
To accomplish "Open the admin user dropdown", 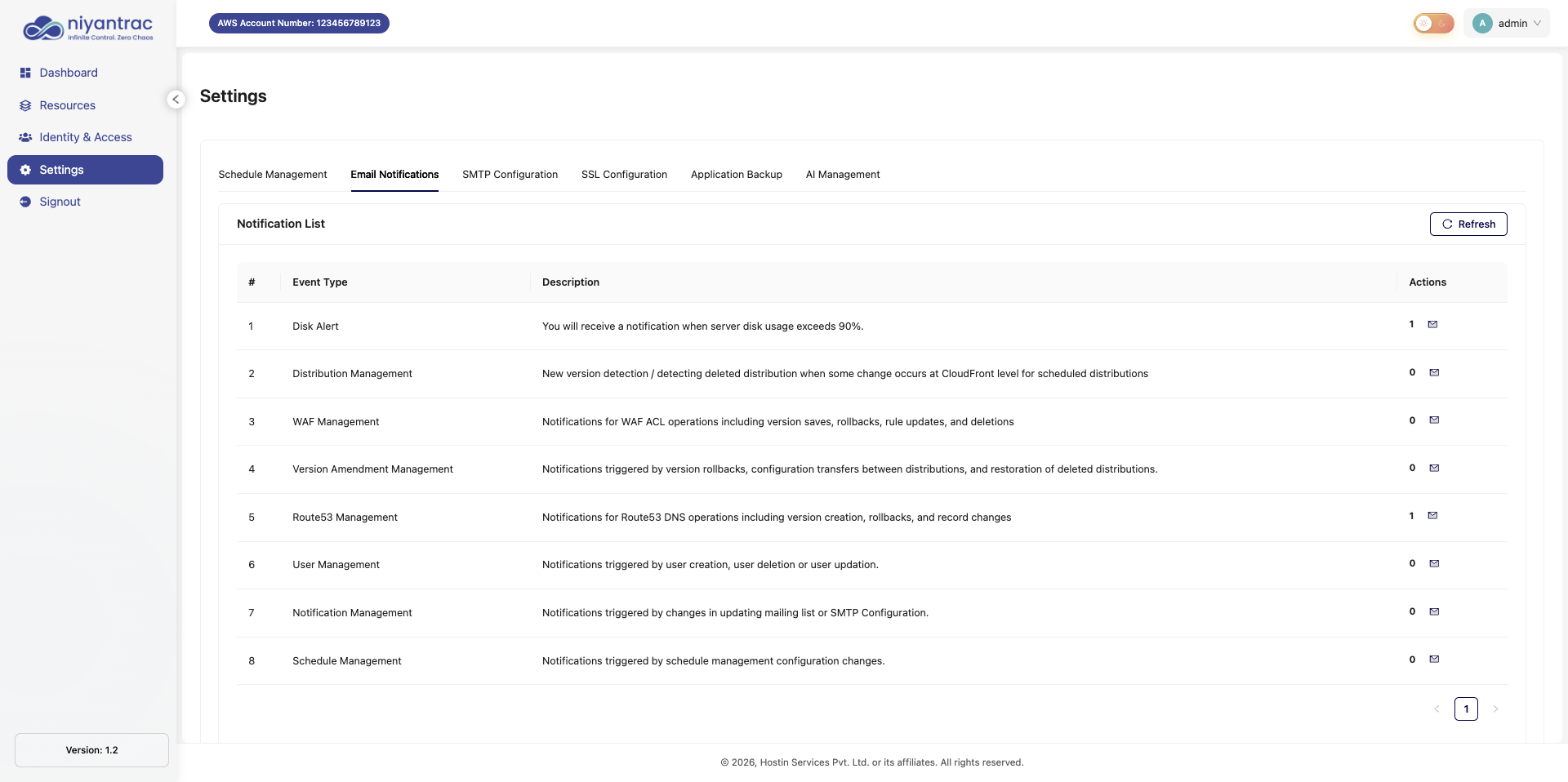I will [x=1507, y=23].
